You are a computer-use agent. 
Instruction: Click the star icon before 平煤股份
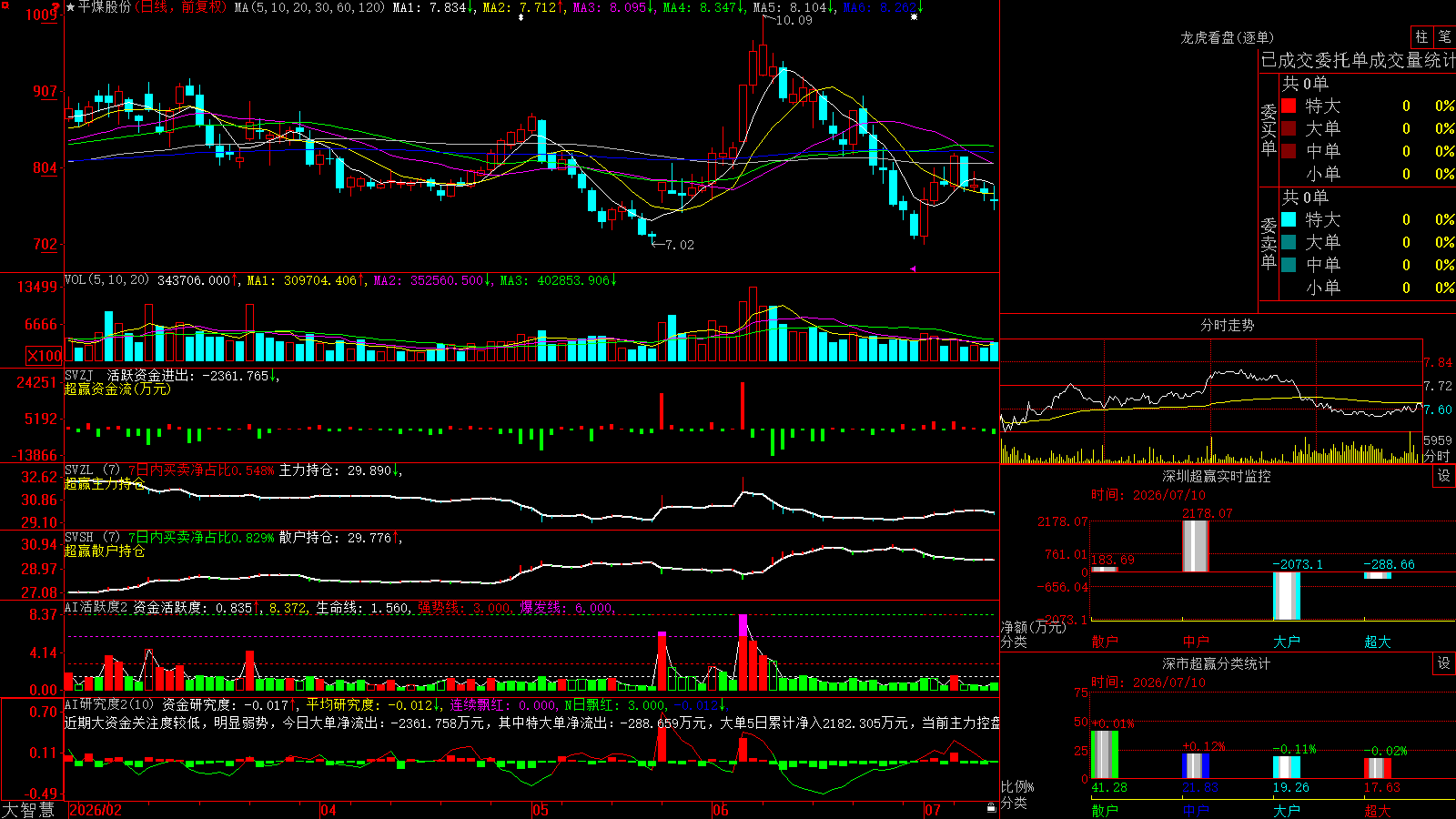pyautogui.click(x=70, y=7)
